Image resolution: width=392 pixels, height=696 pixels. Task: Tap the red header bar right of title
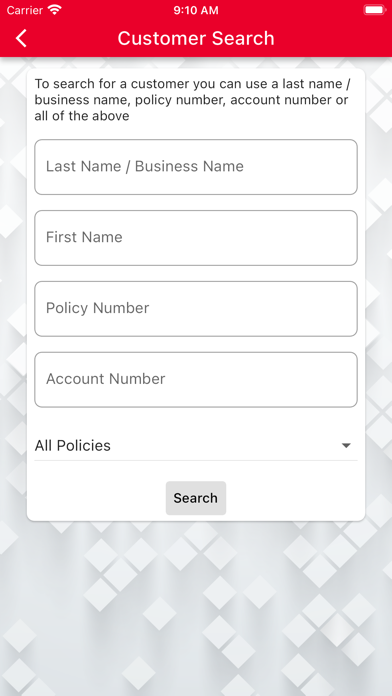(333, 38)
